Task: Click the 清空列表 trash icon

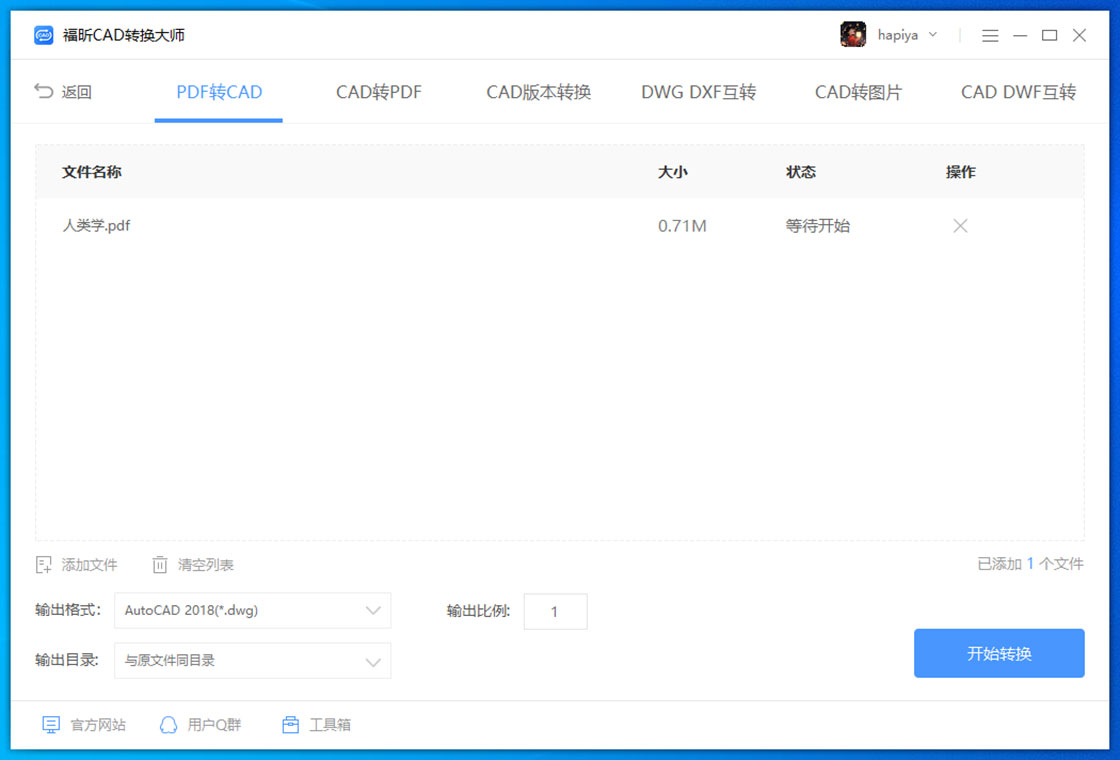Action: pyautogui.click(x=160, y=565)
